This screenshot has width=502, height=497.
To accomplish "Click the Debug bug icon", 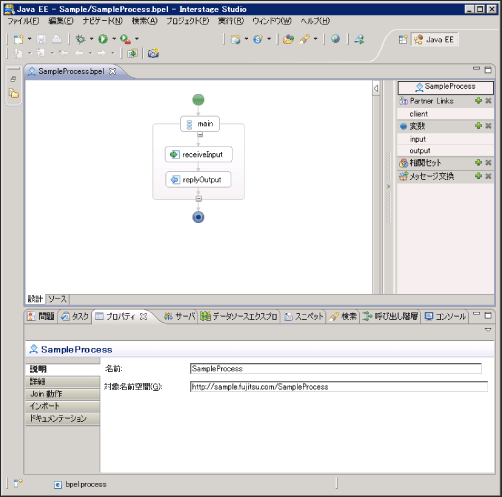I will [x=80, y=39].
